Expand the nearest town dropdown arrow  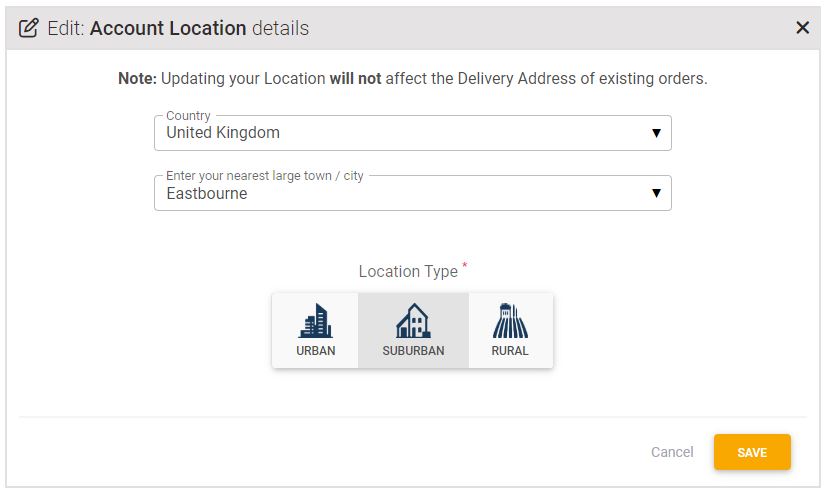(656, 193)
